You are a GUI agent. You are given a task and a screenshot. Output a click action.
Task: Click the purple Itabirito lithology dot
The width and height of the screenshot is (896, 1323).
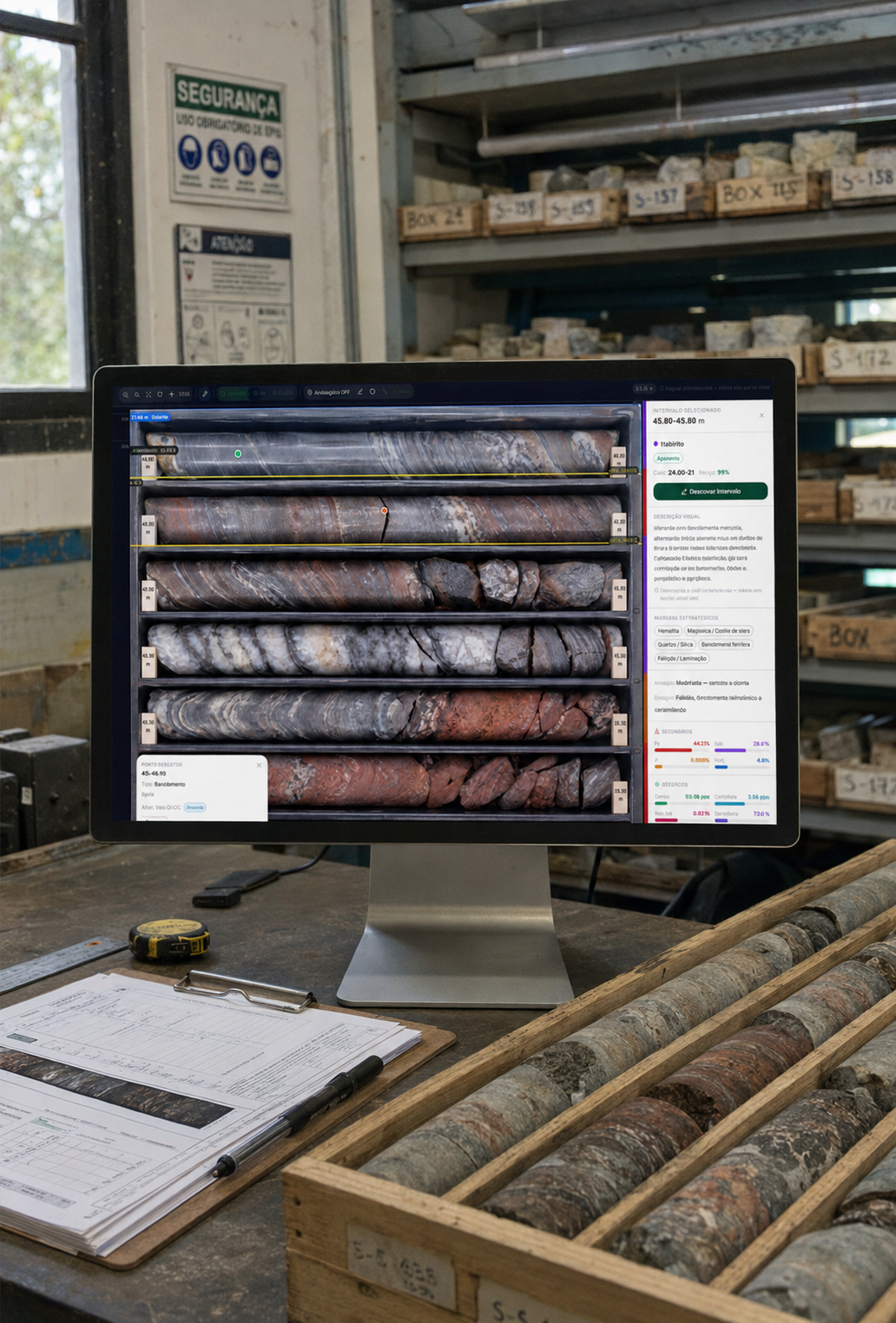click(x=656, y=444)
